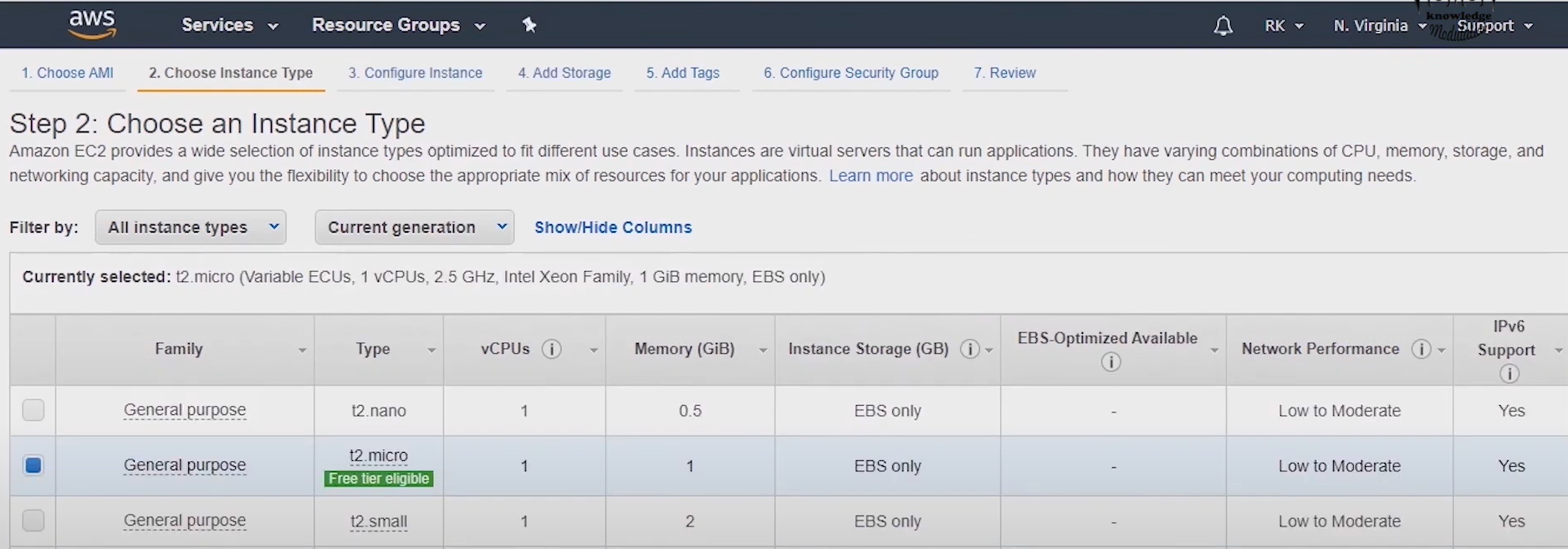Click the Free tier eligible badge
Image resolution: width=1568 pixels, height=549 pixels.
tap(379, 479)
